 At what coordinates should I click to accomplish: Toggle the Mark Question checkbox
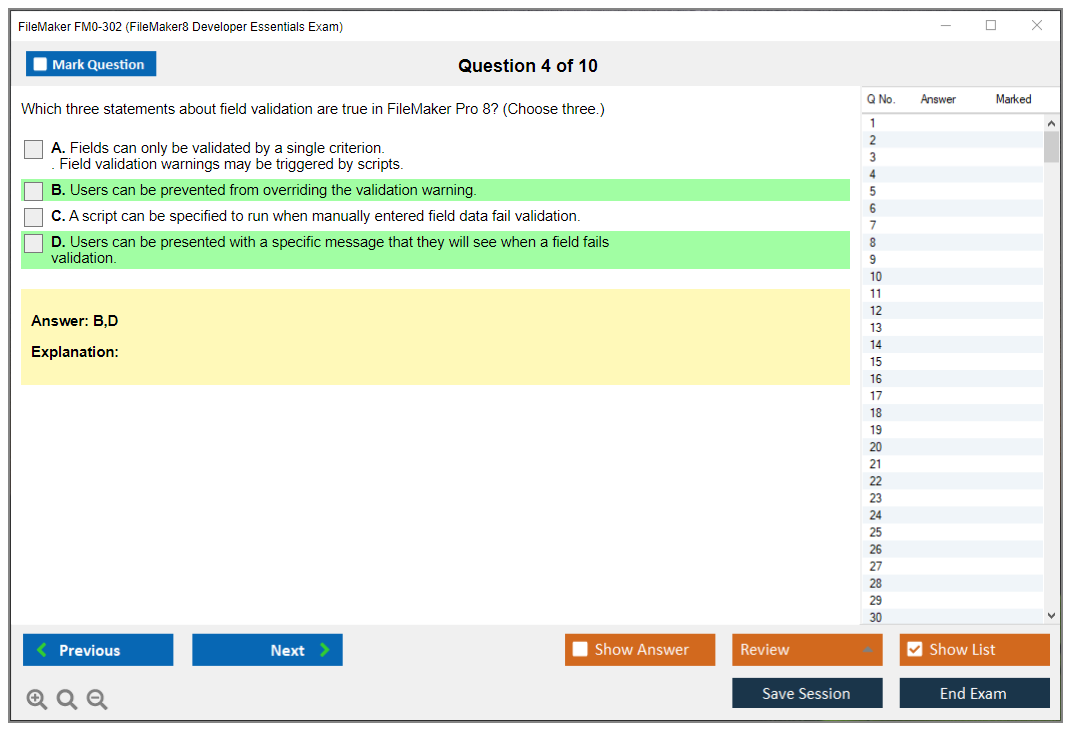41,65
